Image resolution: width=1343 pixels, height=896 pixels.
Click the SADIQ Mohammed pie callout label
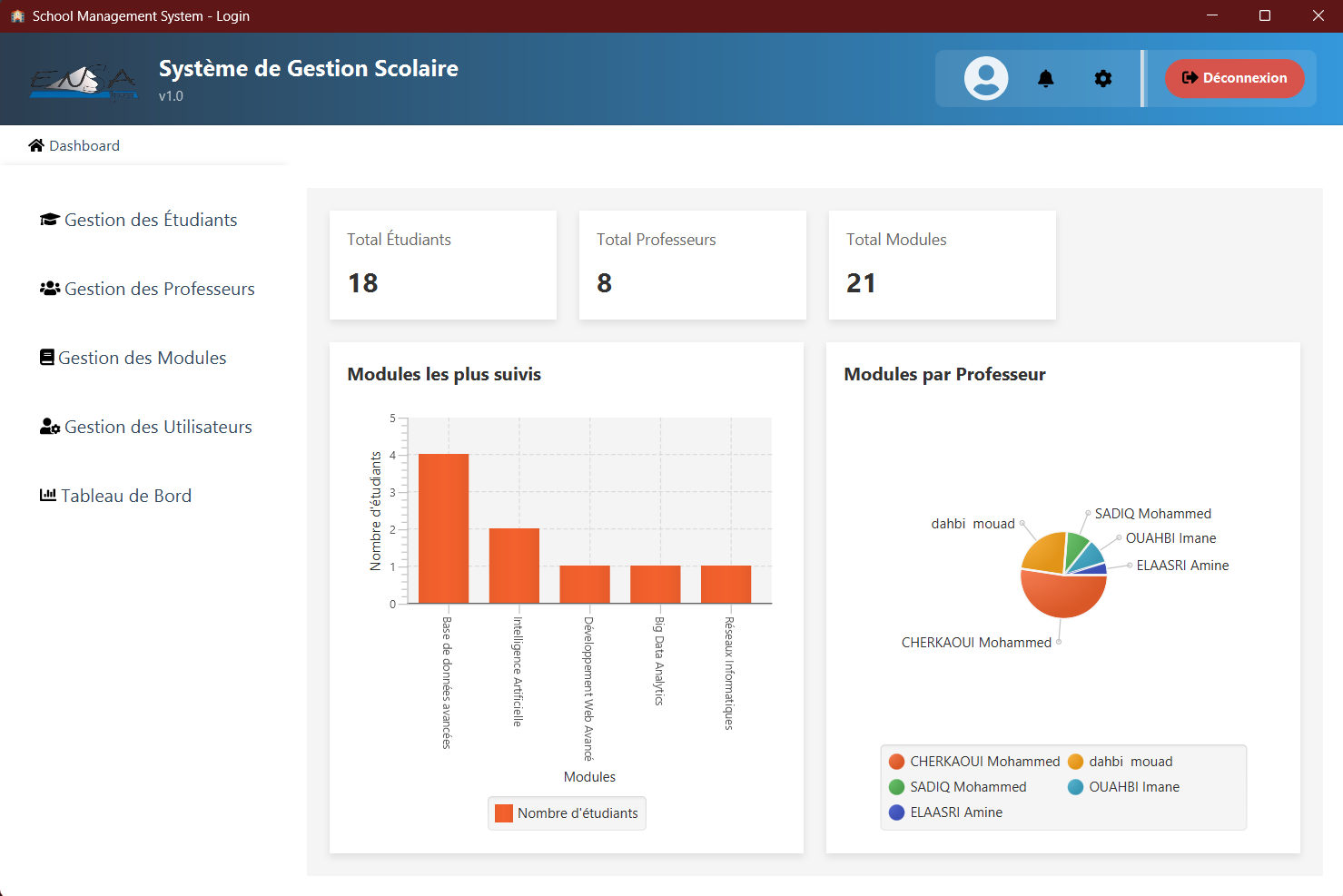pyautogui.click(x=1153, y=514)
